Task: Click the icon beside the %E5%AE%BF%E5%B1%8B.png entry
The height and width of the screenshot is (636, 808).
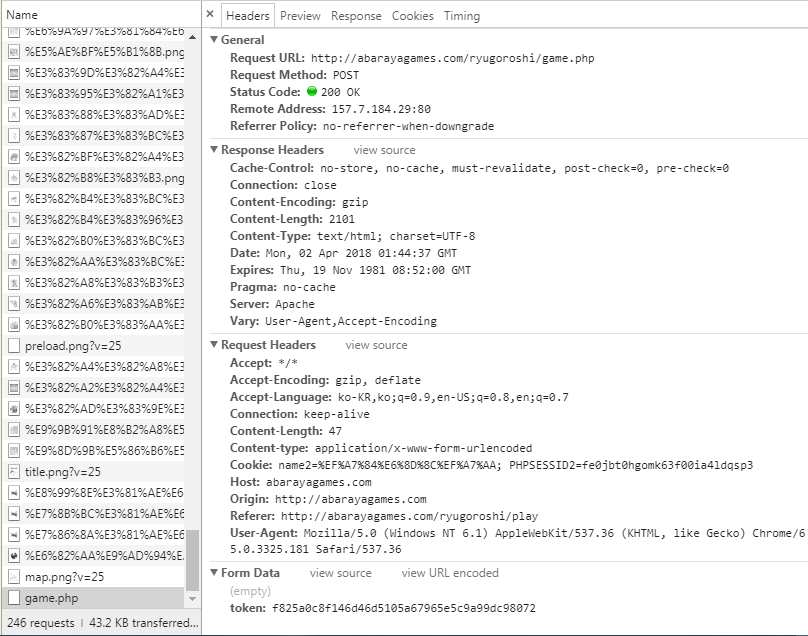Action: point(14,52)
